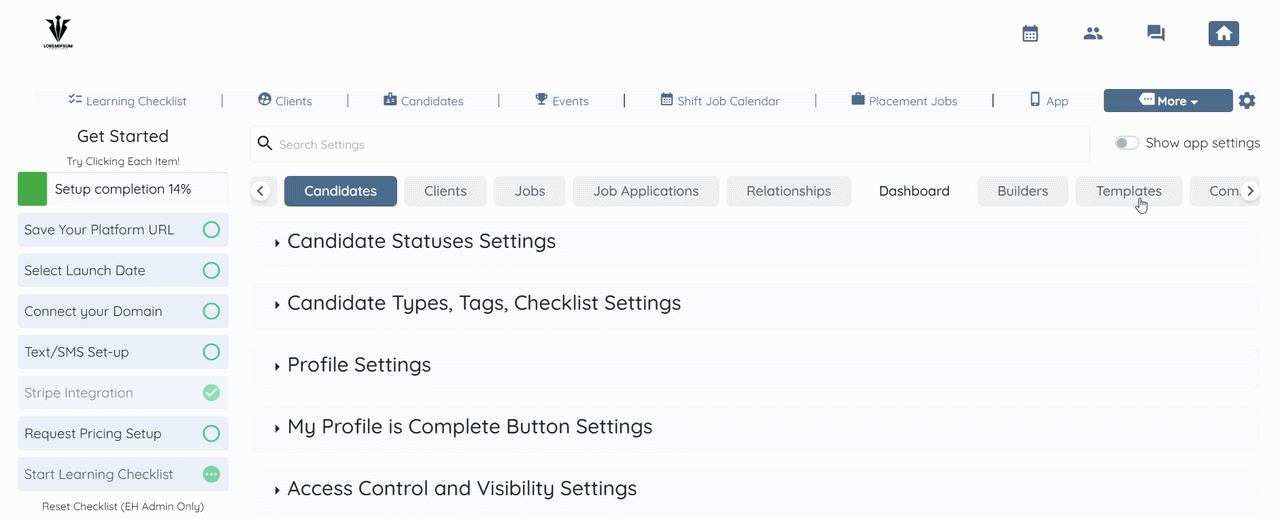Select the Job Applications tab
Image resolution: width=1280 pixels, height=519 pixels.
pos(646,191)
